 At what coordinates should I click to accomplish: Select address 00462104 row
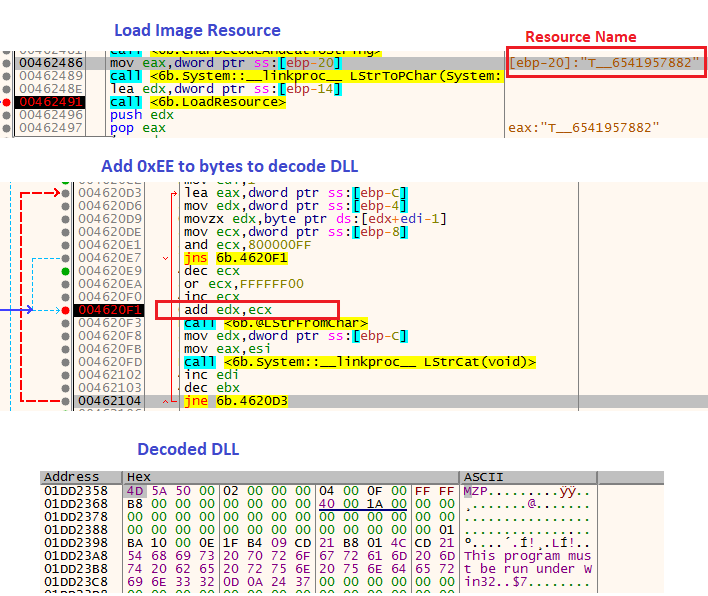coord(110,401)
